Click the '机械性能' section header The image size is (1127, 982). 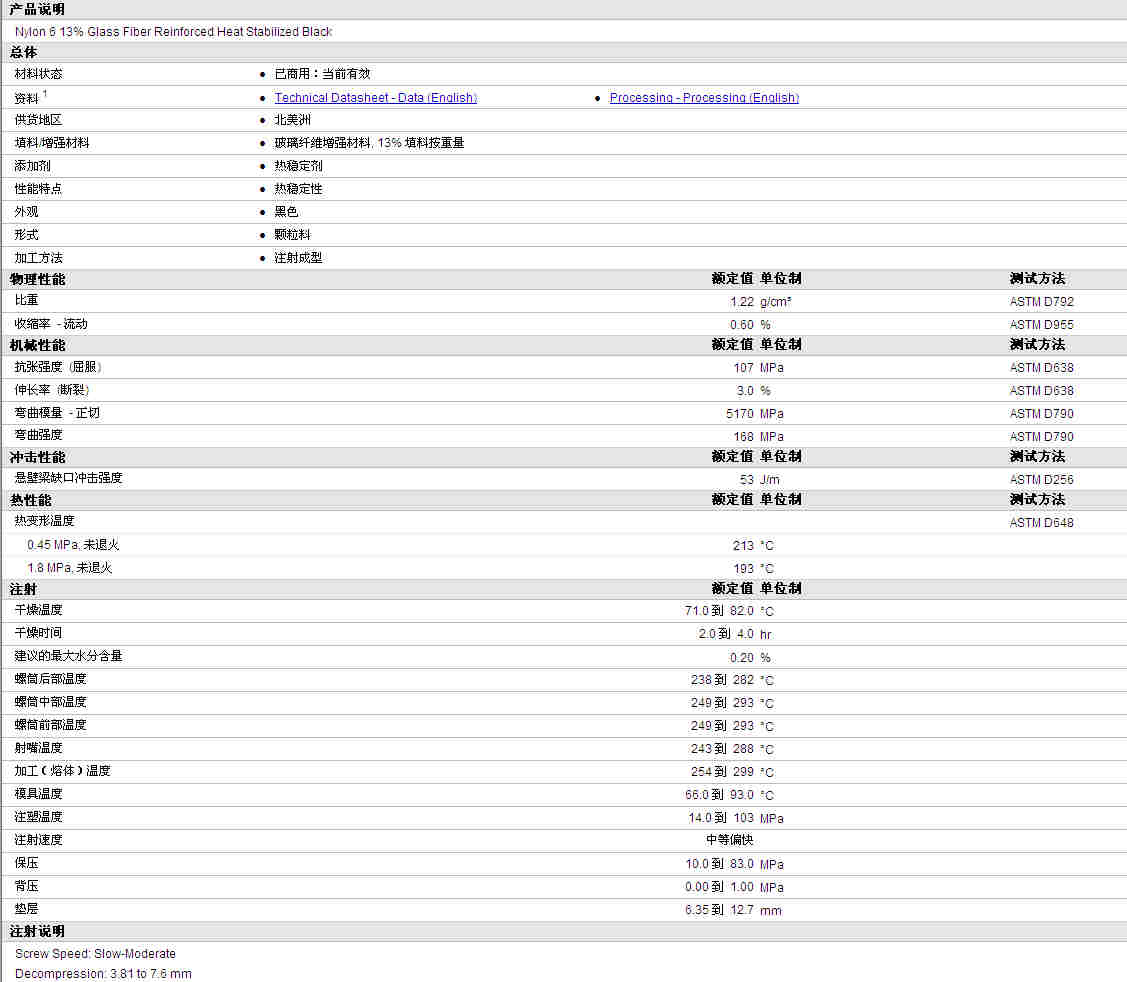click(x=37, y=346)
